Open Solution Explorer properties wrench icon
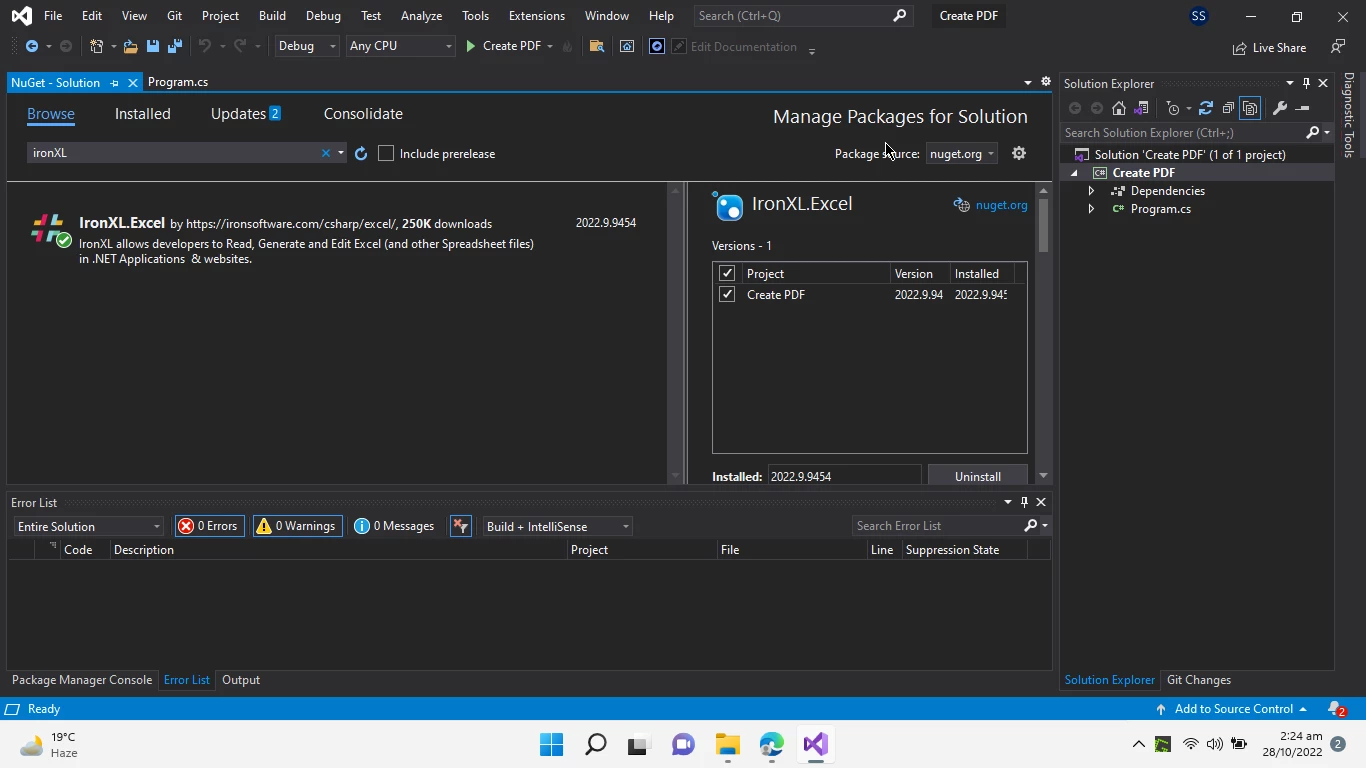The width and height of the screenshot is (1366, 768). (x=1279, y=108)
